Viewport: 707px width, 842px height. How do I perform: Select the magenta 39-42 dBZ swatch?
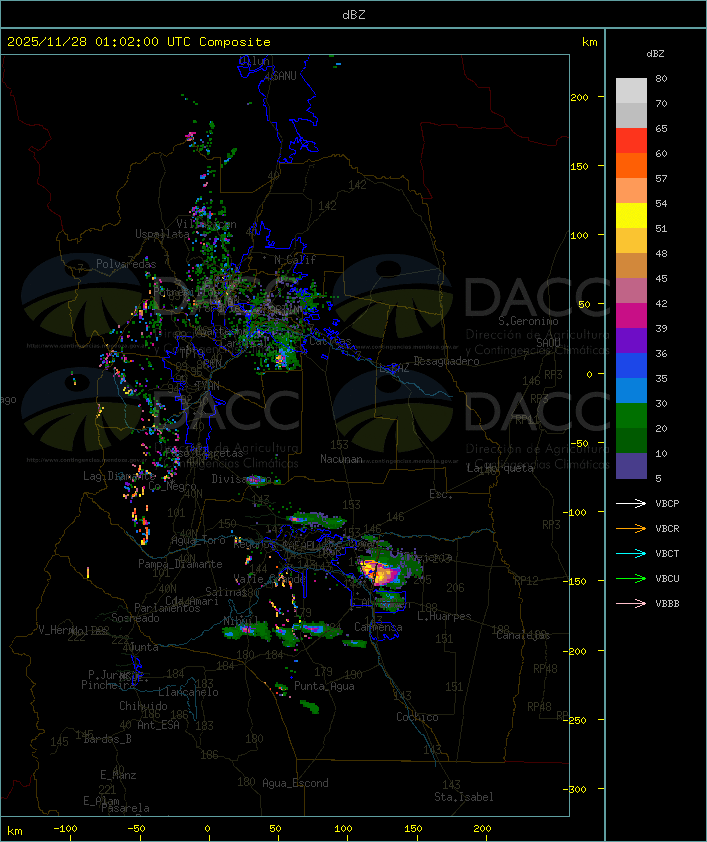click(631, 315)
